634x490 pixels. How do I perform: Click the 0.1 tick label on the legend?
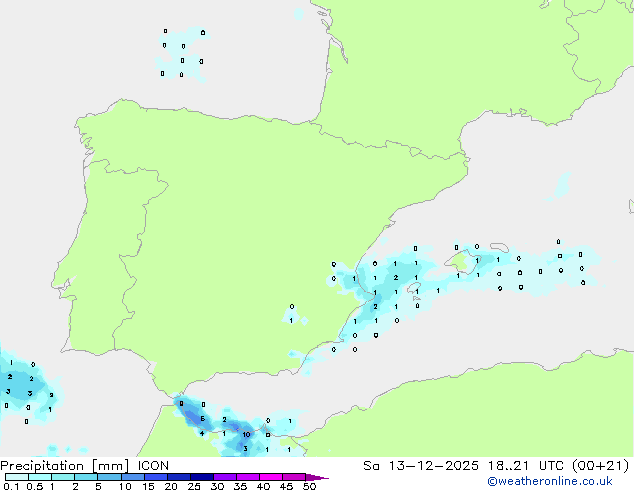[9, 487]
